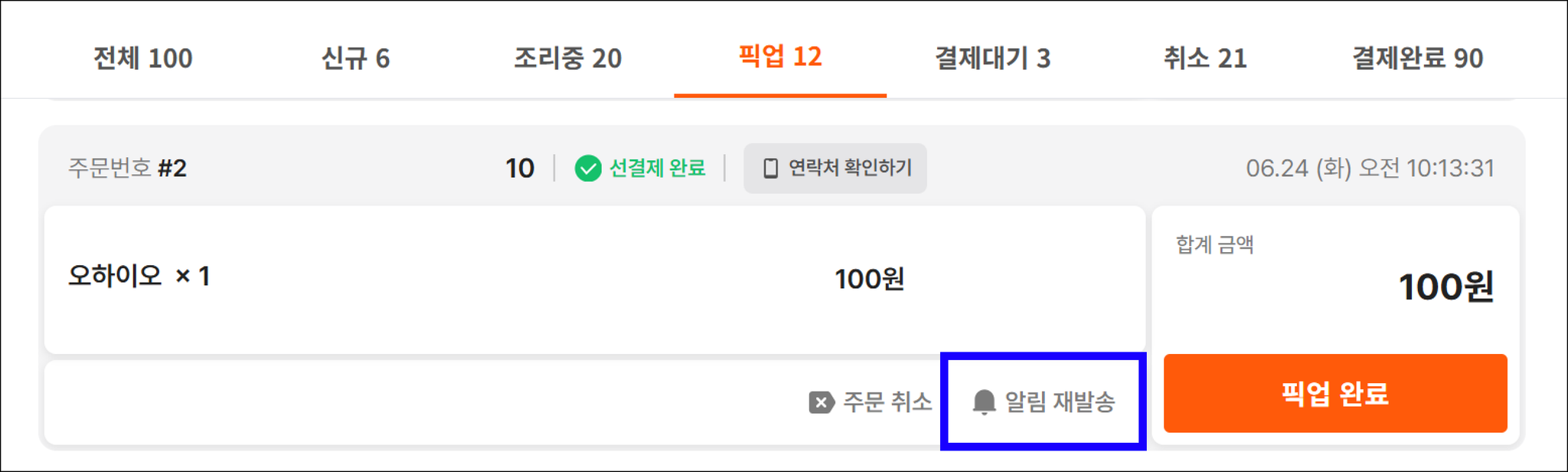This screenshot has width=1568, height=472.
Task: Select the 조리중 20 tab
Action: (x=567, y=58)
